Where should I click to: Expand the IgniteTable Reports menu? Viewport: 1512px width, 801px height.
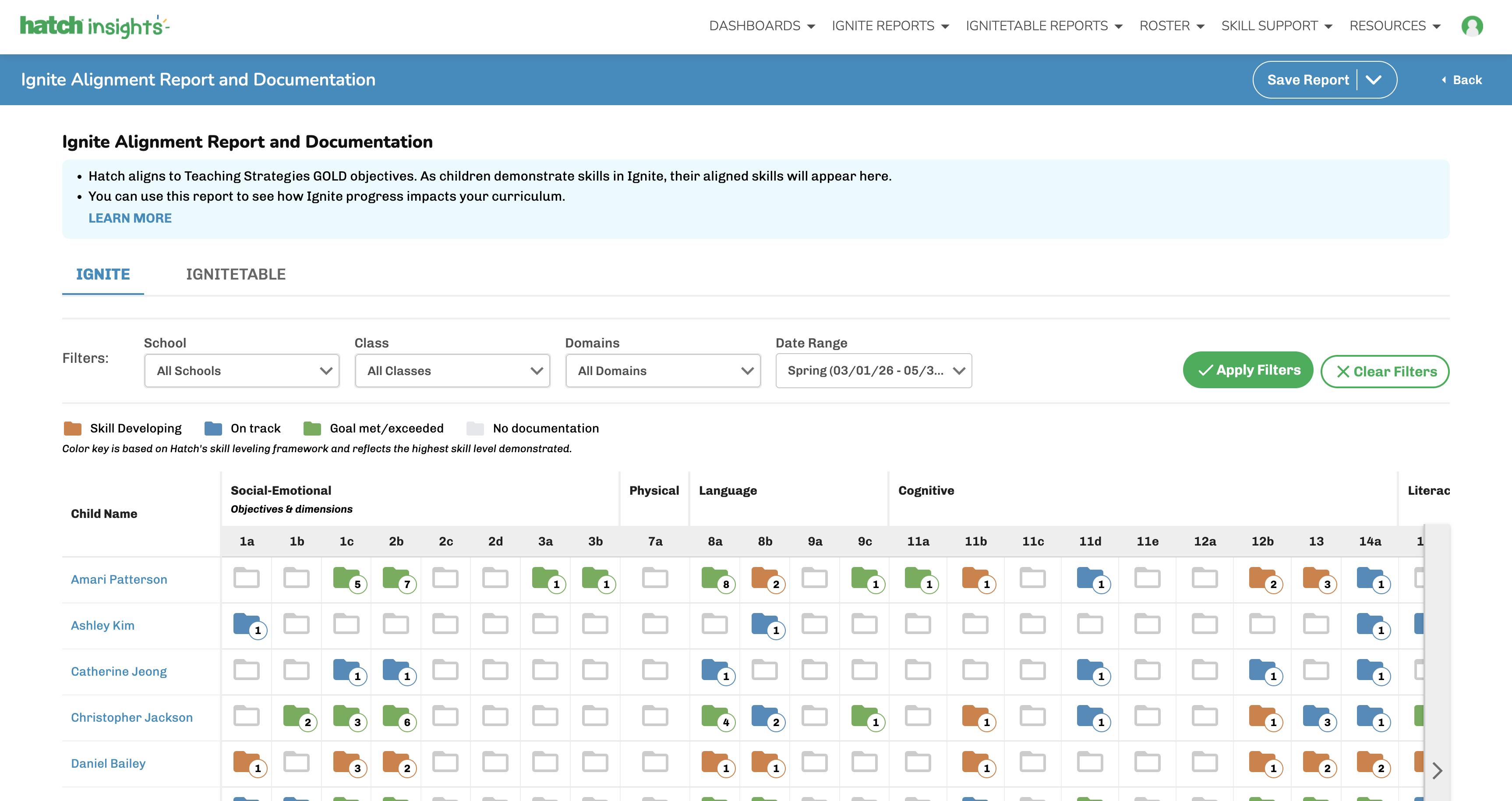[1044, 26]
